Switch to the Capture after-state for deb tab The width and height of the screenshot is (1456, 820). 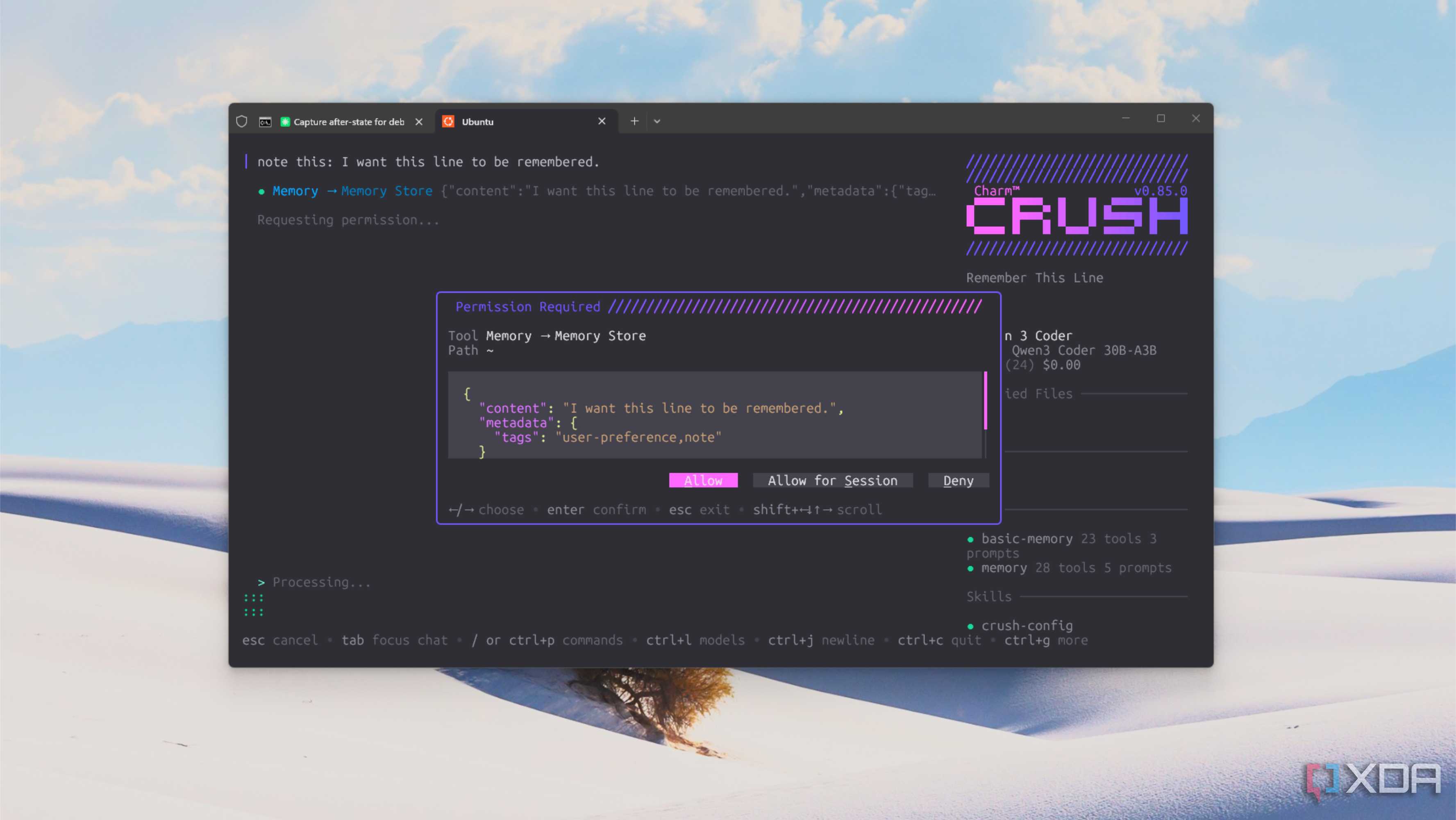pyautogui.click(x=349, y=122)
